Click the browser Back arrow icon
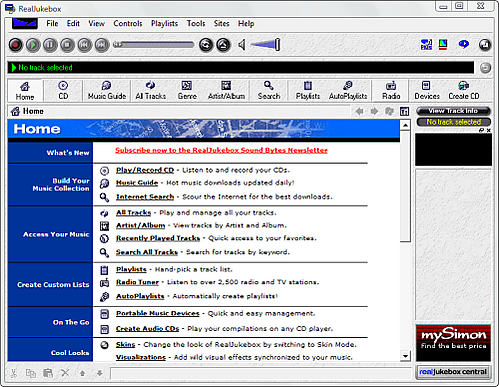Image resolution: width=499 pixels, height=387 pixels. (x=359, y=111)
